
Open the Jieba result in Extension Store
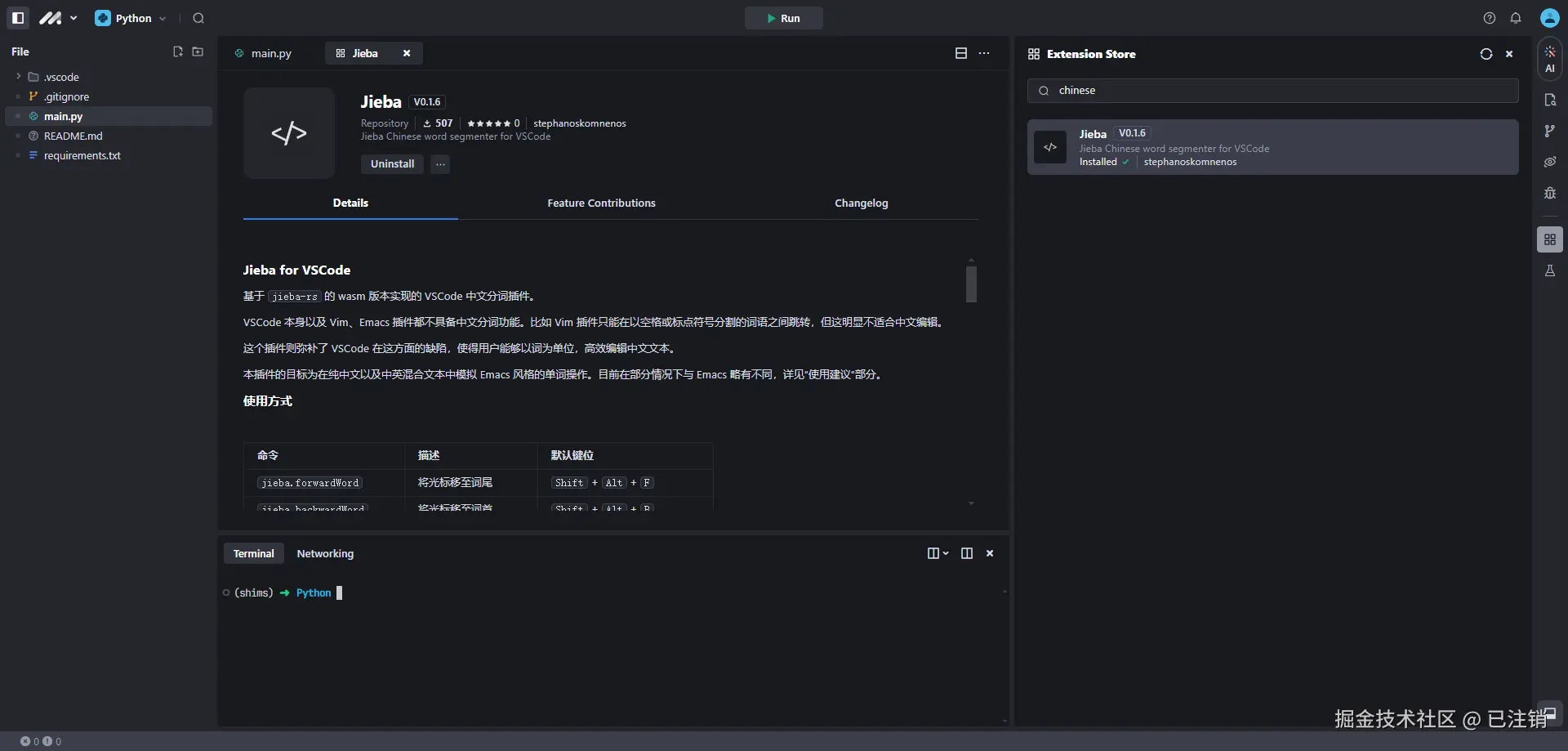[x=1272, y=147]
